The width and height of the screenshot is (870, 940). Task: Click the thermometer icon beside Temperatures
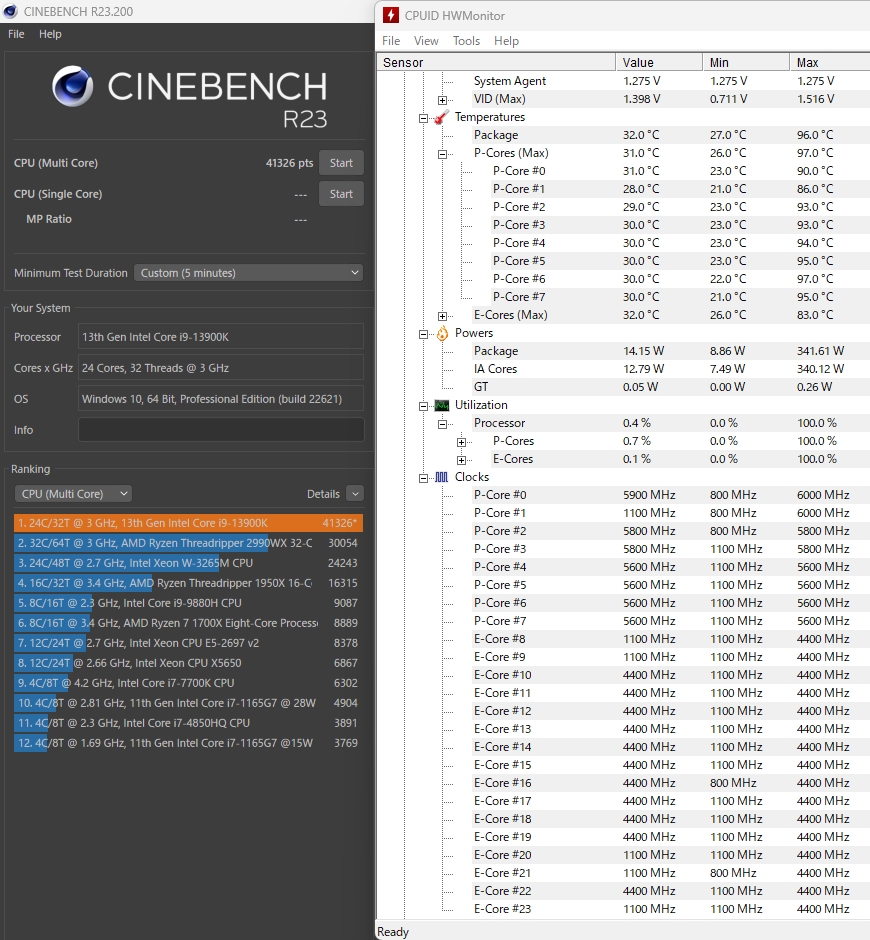click(442, 117)
